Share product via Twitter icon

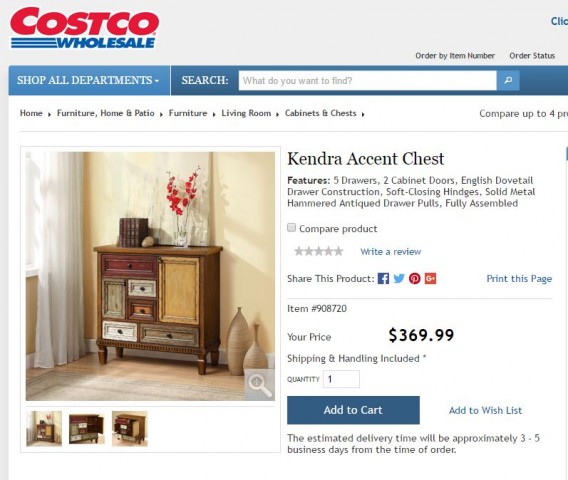pos(399,279)
